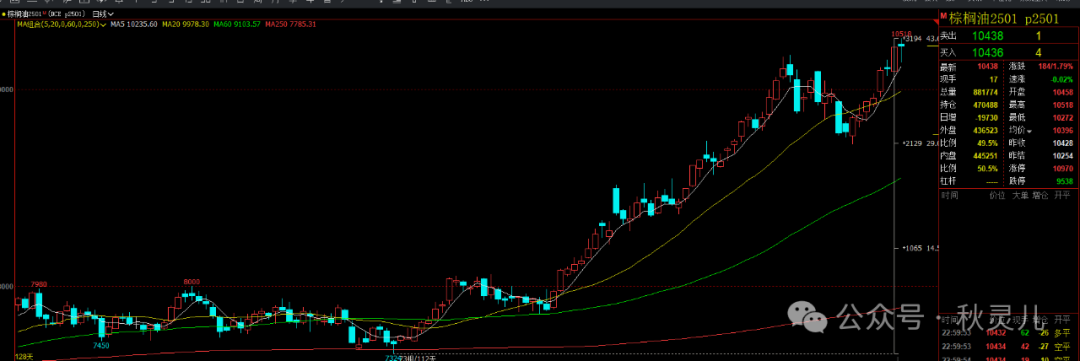Image resolution: width=1080 pixels, height=361 pixels.
Task: Select the MA60 9103.57 value label
Action: tap(237, 24)
